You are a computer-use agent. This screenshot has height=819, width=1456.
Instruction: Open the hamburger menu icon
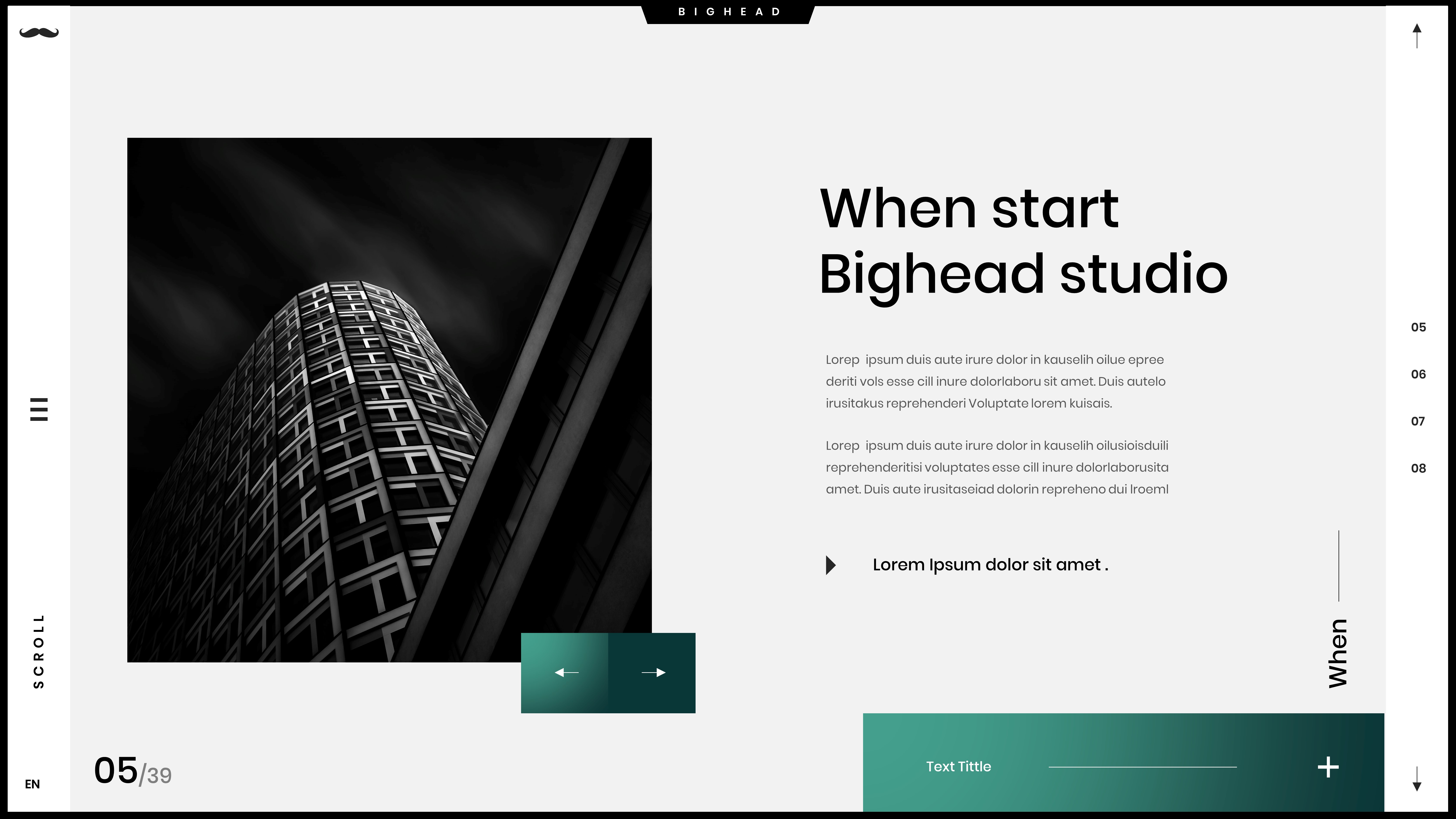pyautogui.click(x=39, y=409)
